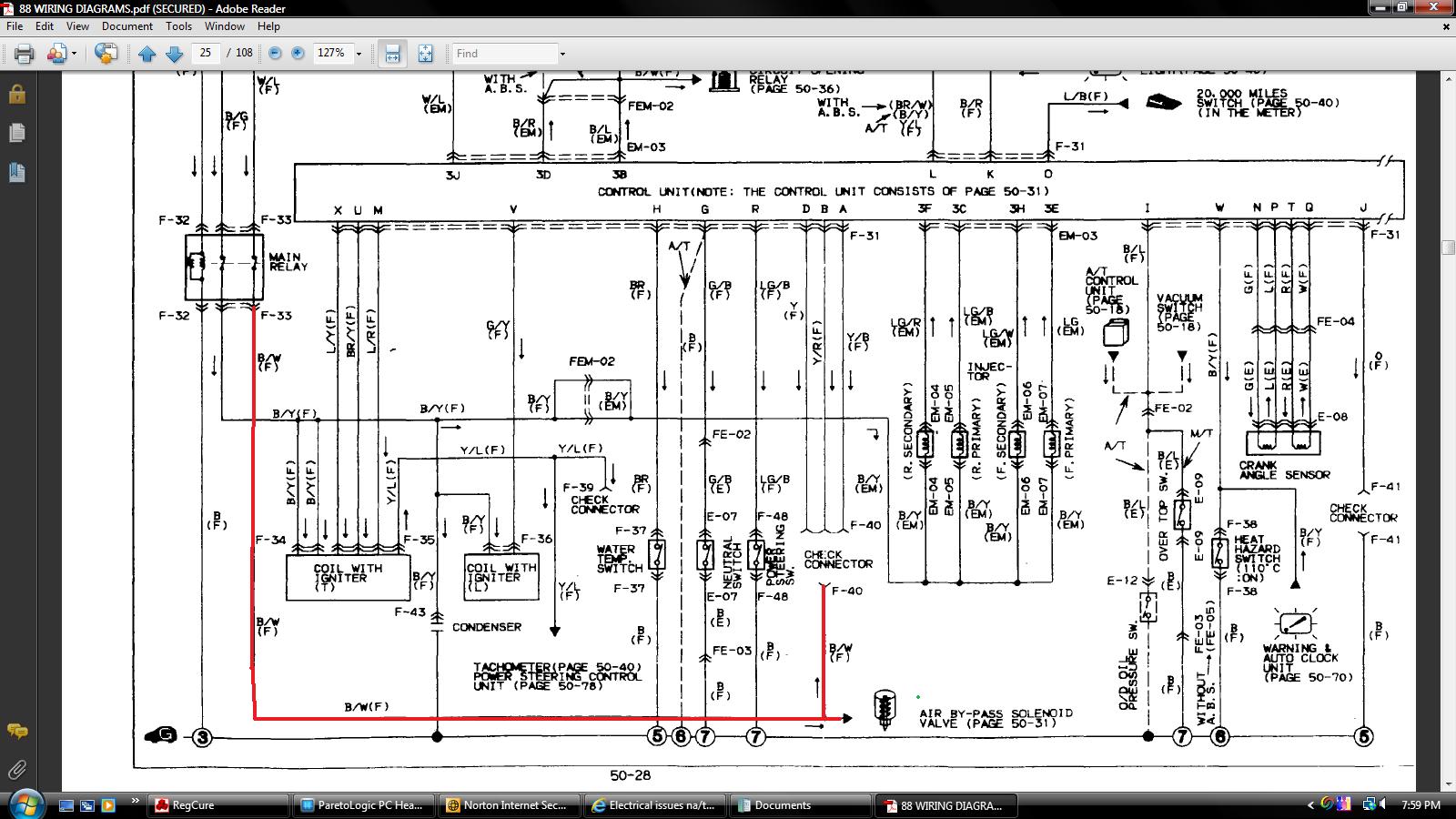The image size is (1456, 819).
Task: Click the Print icon in the toolbar
Action: point(24,54)
